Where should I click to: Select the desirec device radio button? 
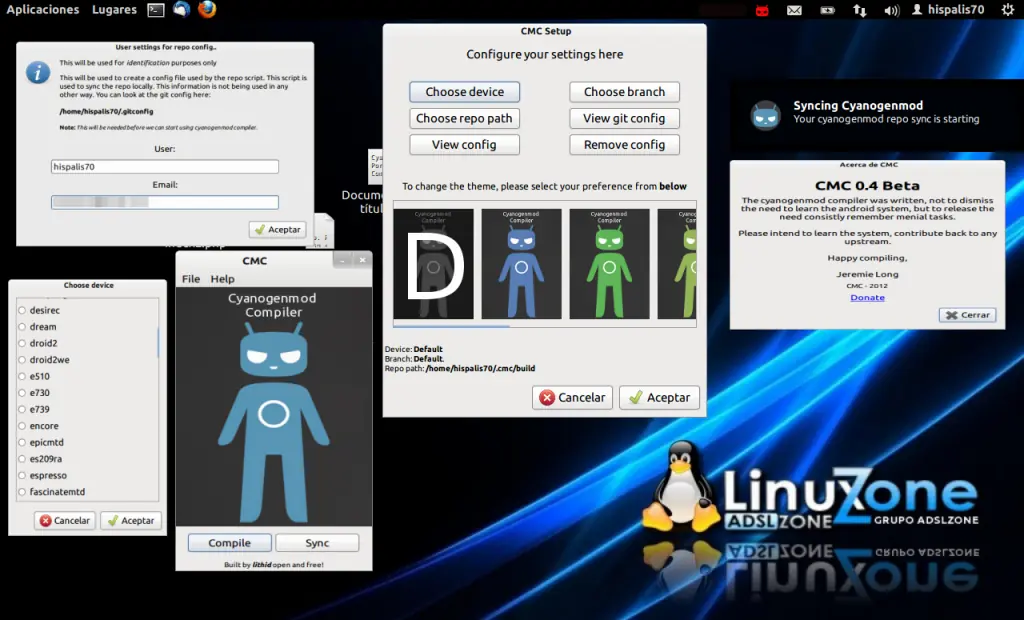[x=22, y=310]
